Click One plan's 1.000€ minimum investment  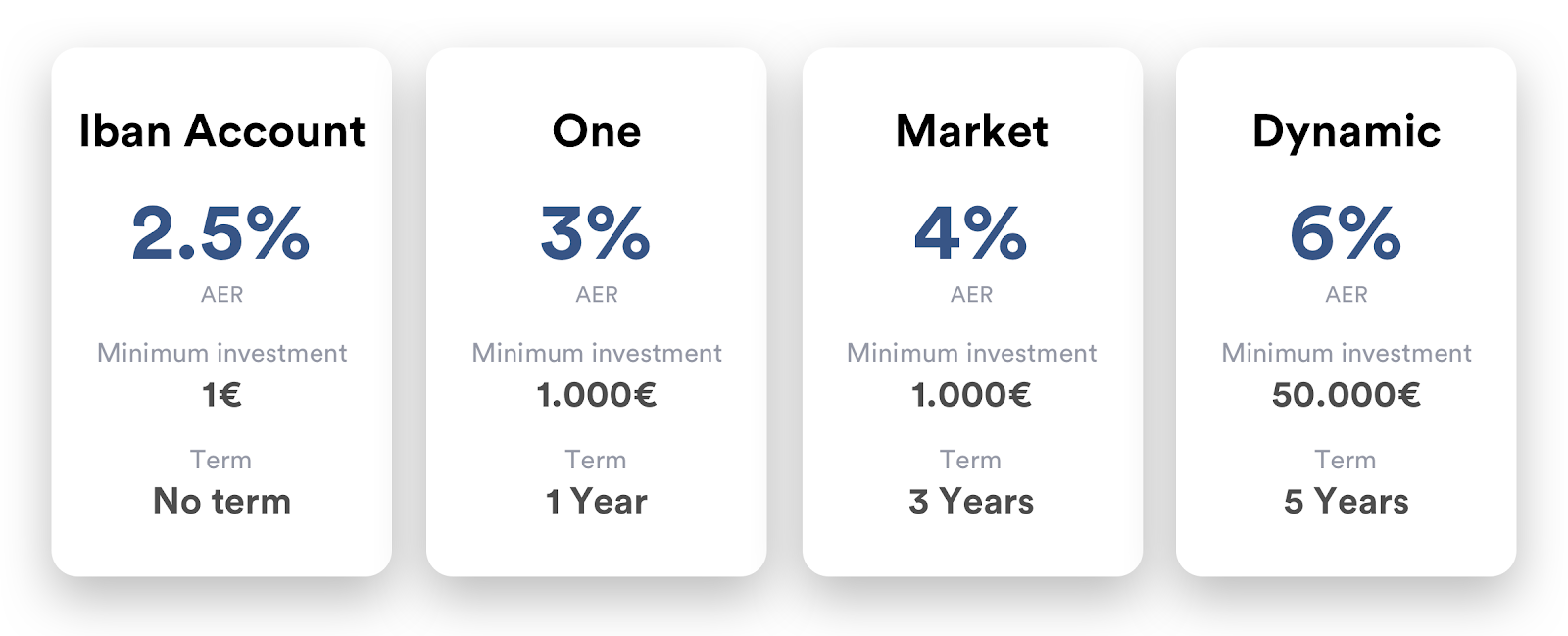(596, 395)
